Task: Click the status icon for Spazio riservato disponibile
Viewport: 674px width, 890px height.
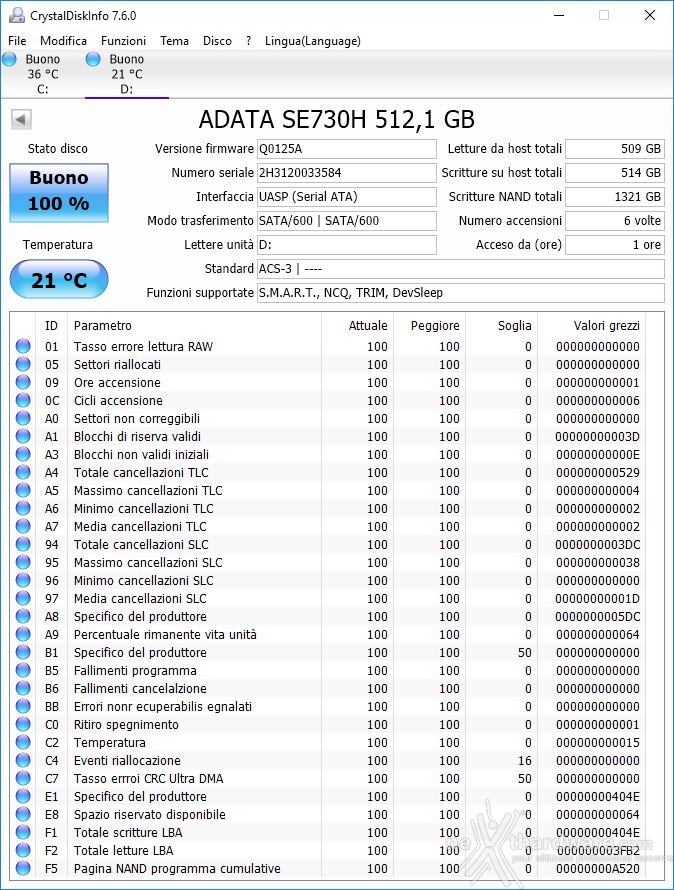Action: tap(23, 815)
